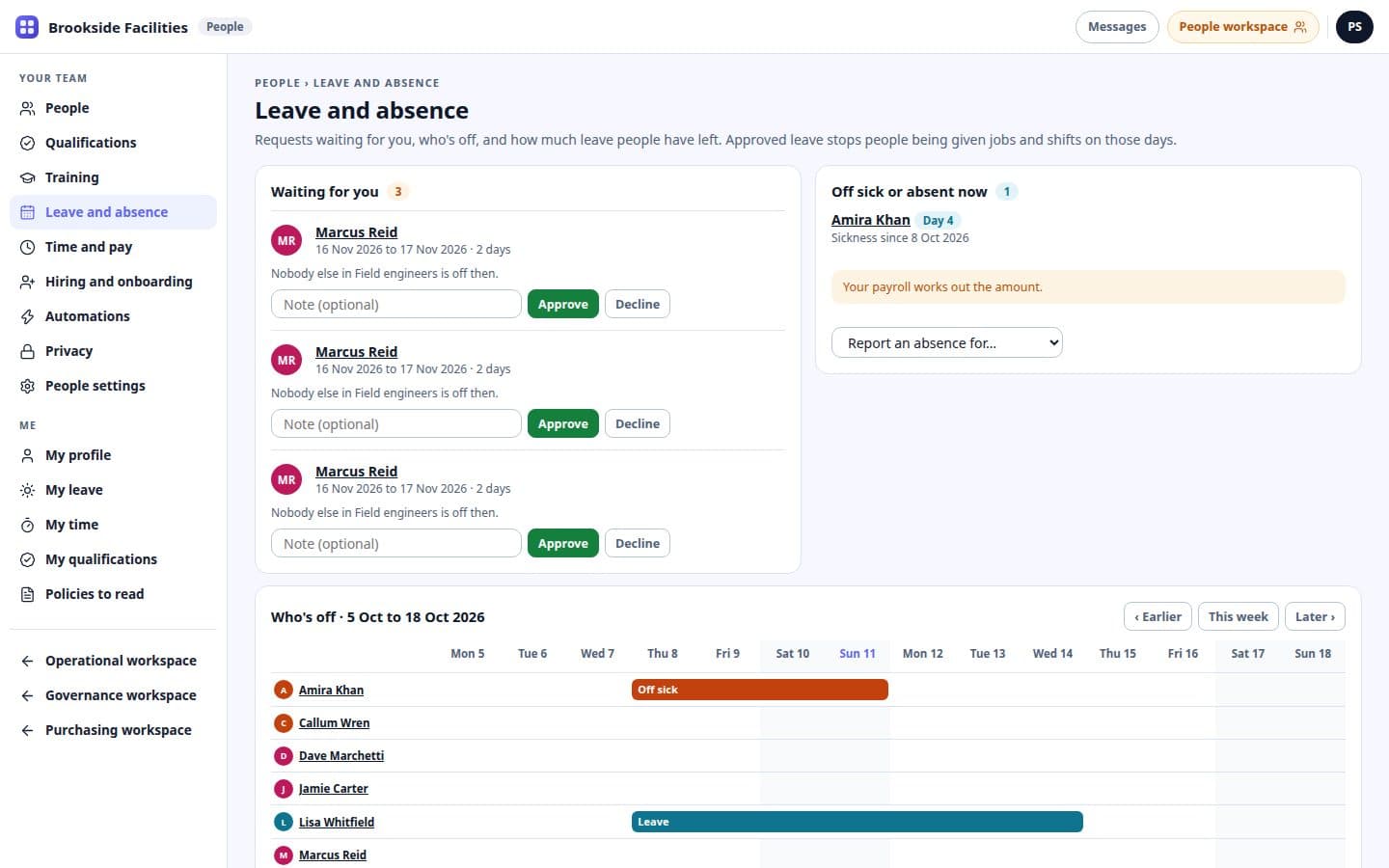This screenshot has height=868, width=1389.
Task: Click Lisa Whitfield's Leave bar on calendar
Action: pyautogui.click(x=858, y=822)
